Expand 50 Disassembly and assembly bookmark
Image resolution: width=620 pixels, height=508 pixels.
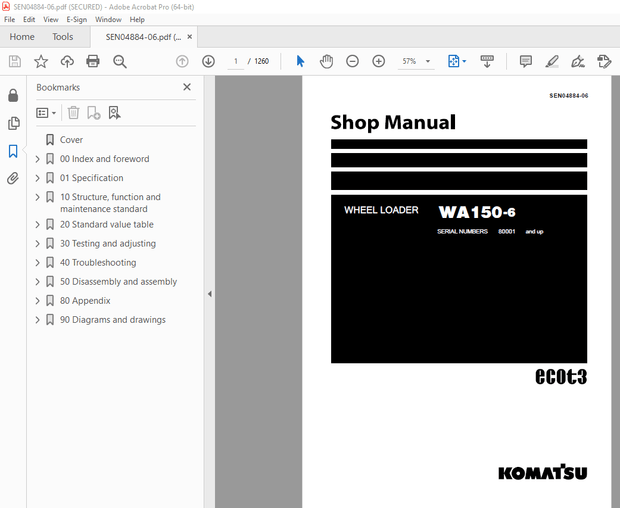coord(38,281)
